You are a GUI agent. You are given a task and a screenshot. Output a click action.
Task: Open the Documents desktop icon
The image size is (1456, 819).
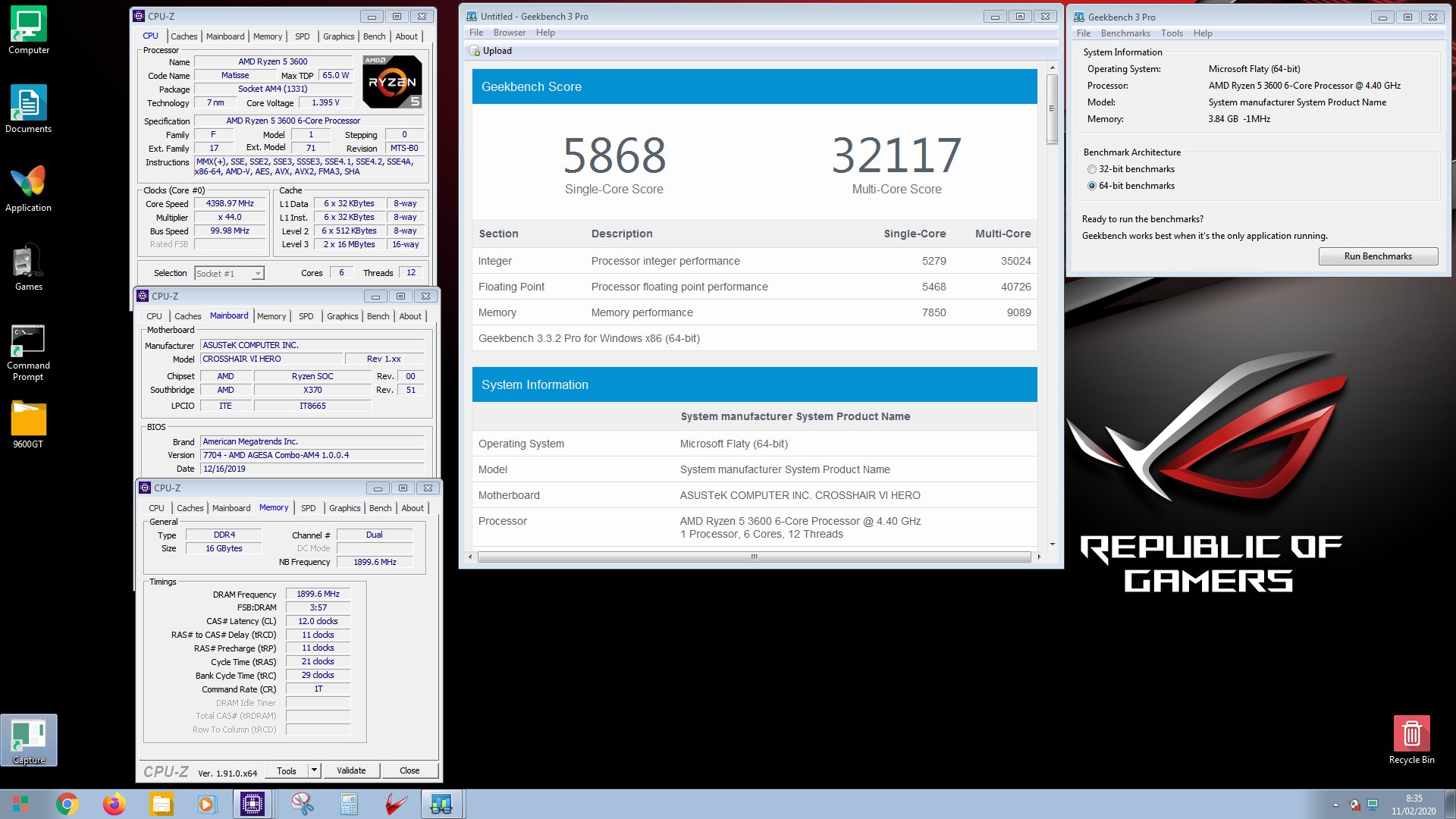29,109
